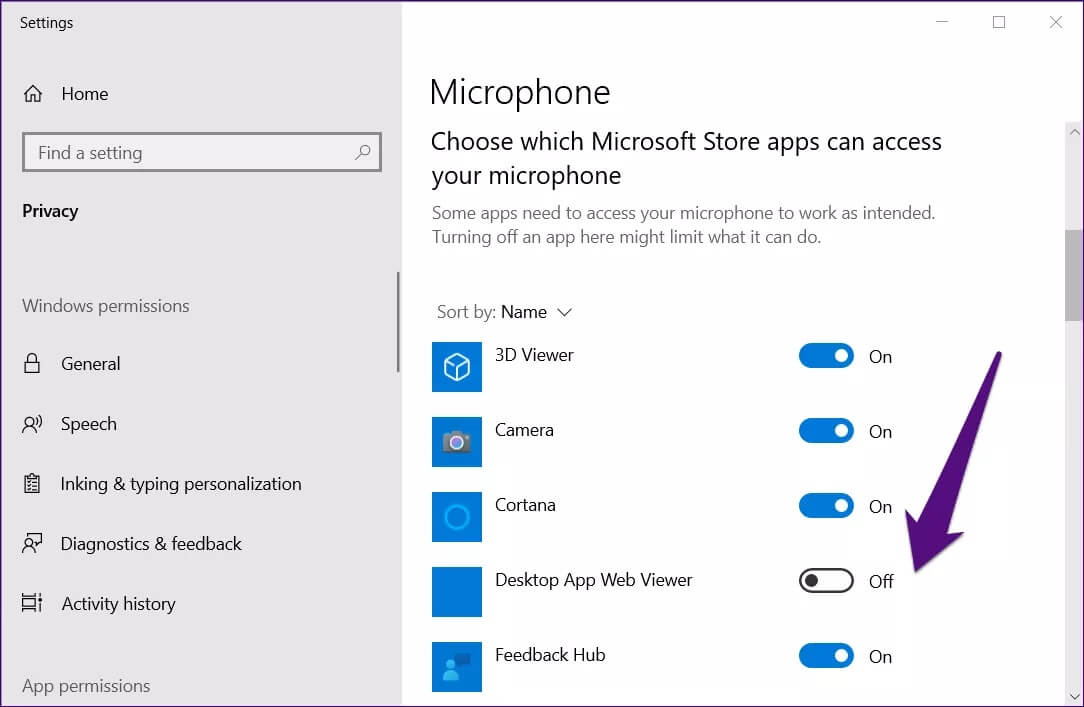Screen dimensions: 1084x707
Task: Click the App permissions section label
Action: pos(86,686)
